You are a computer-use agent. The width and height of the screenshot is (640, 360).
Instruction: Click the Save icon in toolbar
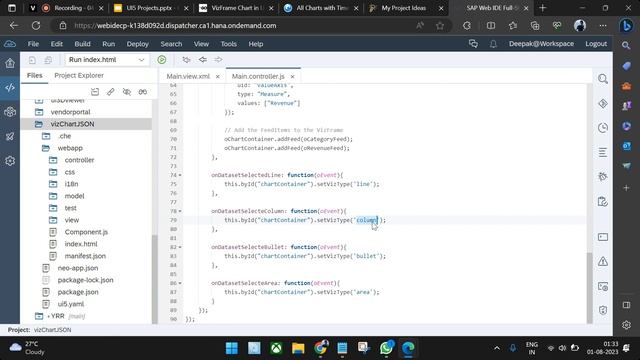click(32, 60)
